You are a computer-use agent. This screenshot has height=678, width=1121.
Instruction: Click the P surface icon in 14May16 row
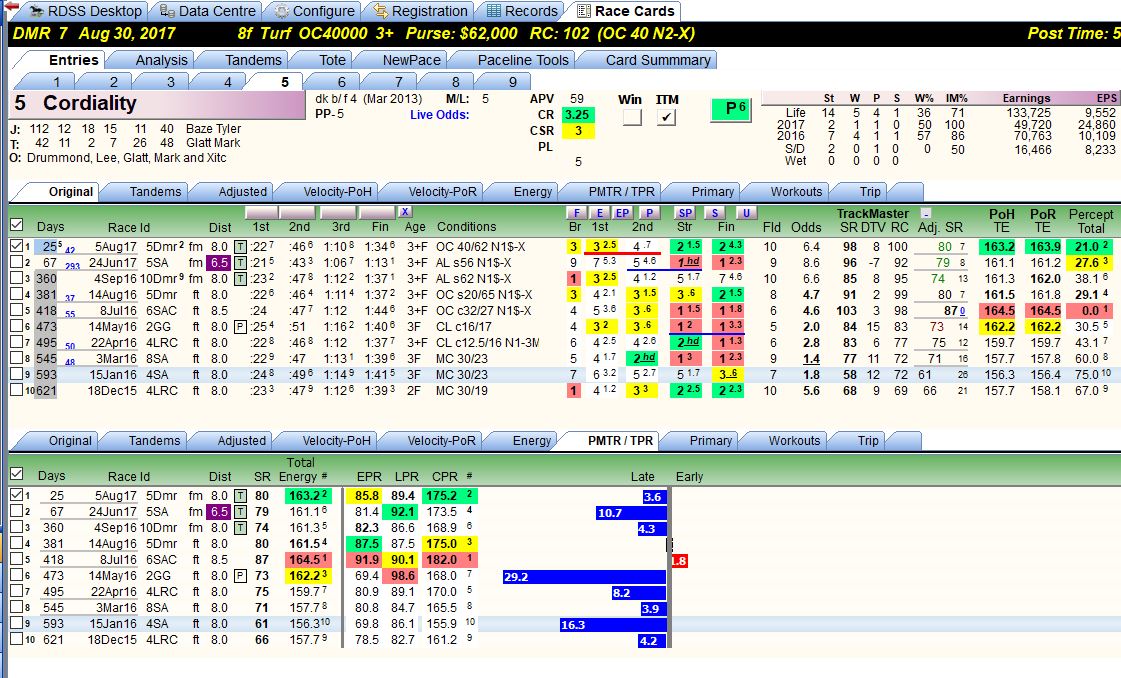click(x=241, y=327)
